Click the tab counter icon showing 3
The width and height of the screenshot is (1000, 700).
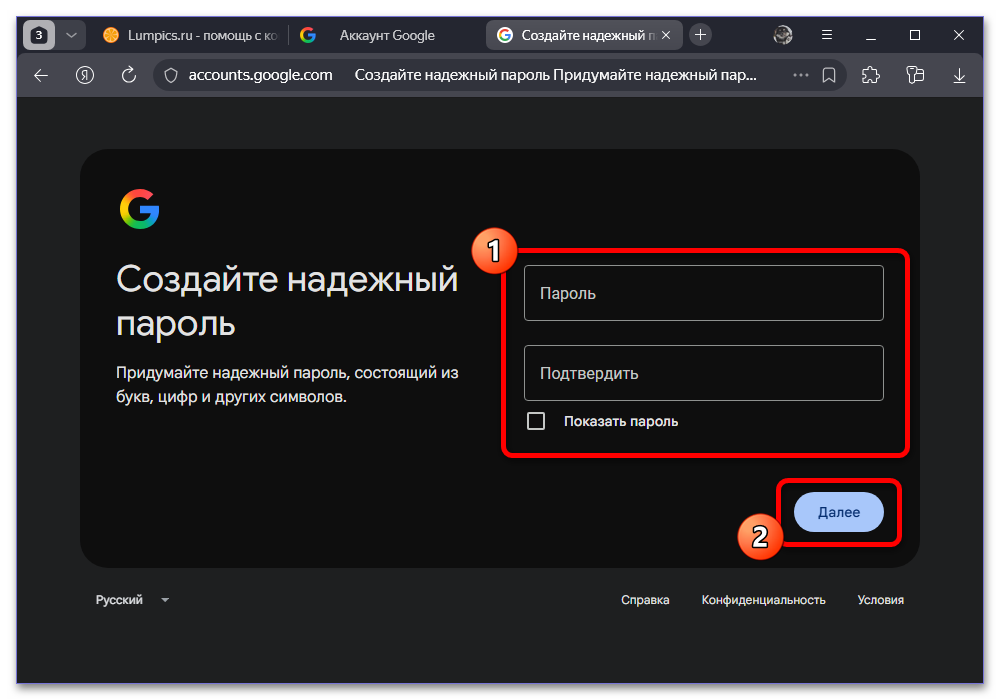pos(39,35)
